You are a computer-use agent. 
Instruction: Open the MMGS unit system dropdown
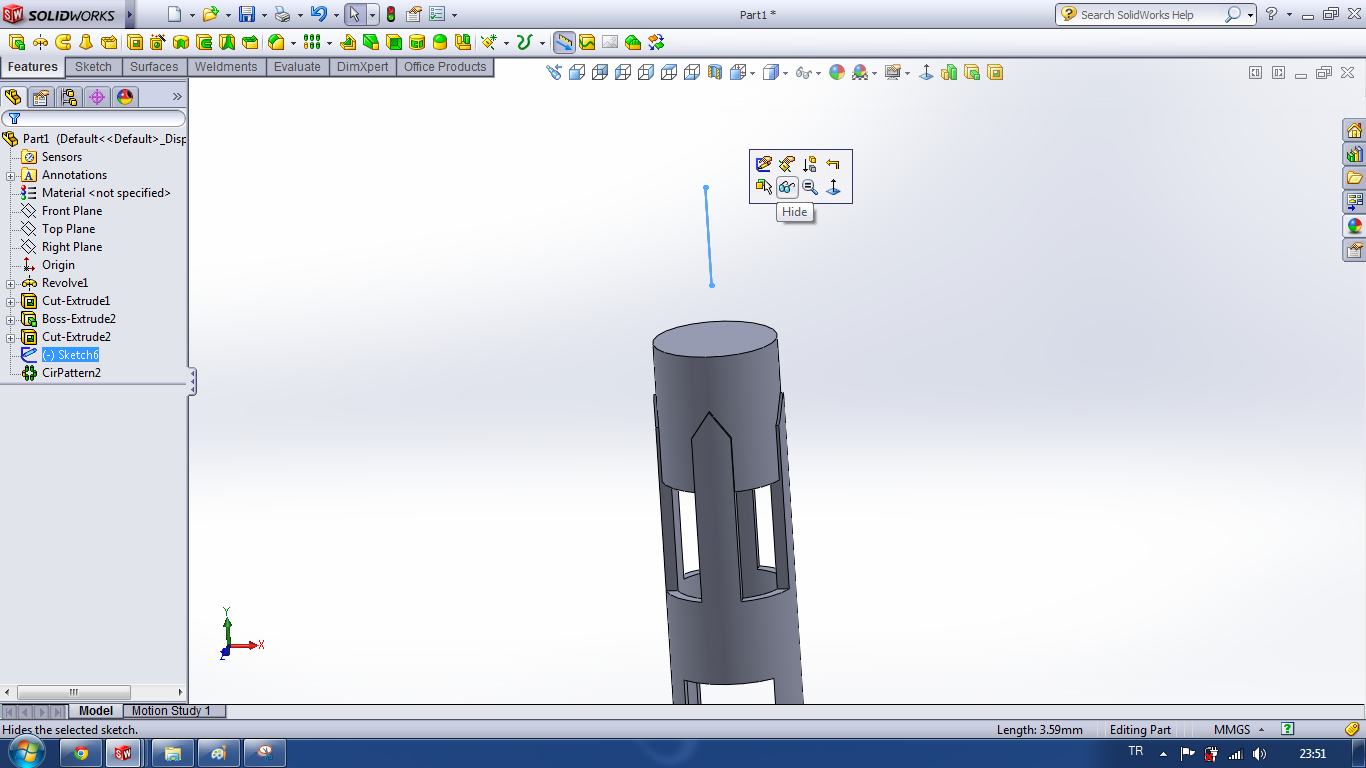click(x=1239, y=730)
